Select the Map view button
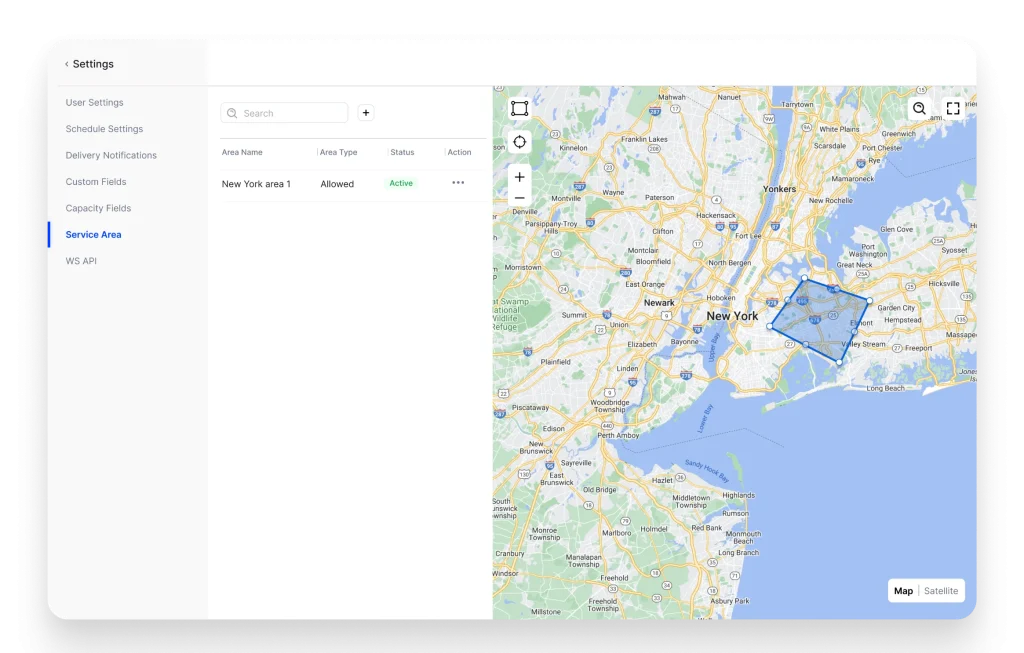Image resolution: width=1024 pixels, height=653 pixels. 903,590
